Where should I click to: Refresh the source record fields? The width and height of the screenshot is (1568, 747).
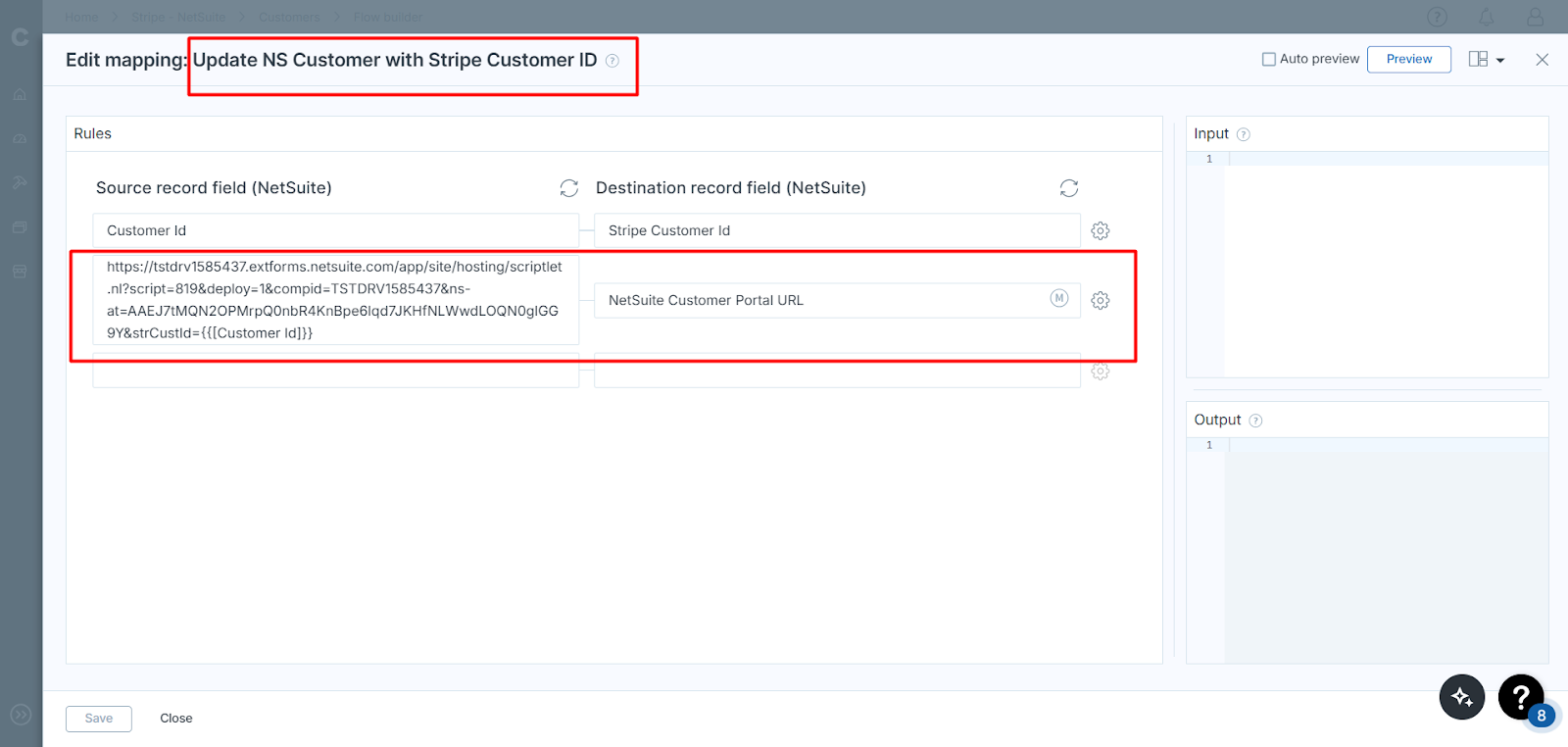coord(568,188)
